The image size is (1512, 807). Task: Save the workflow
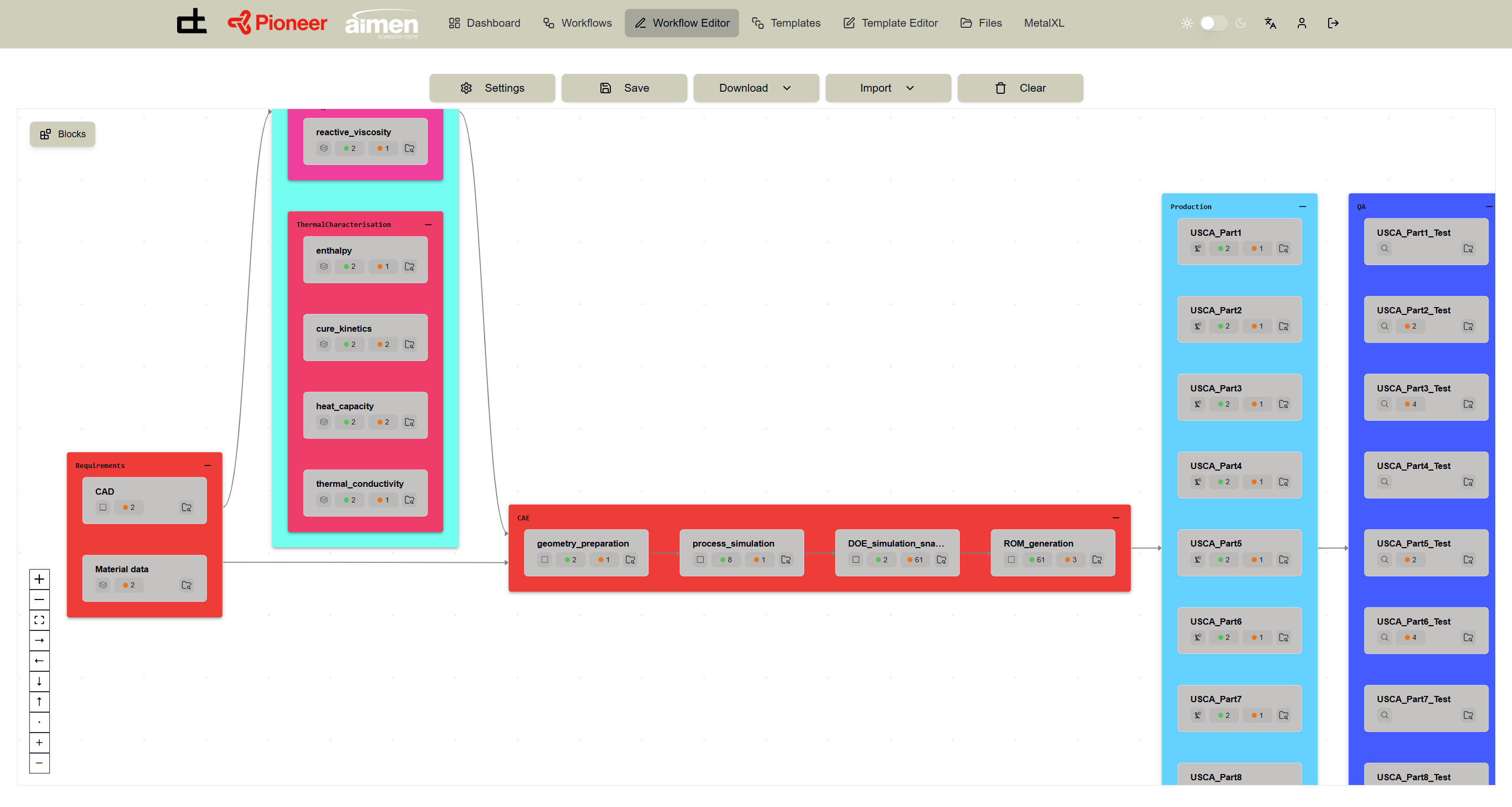[624, 88]
